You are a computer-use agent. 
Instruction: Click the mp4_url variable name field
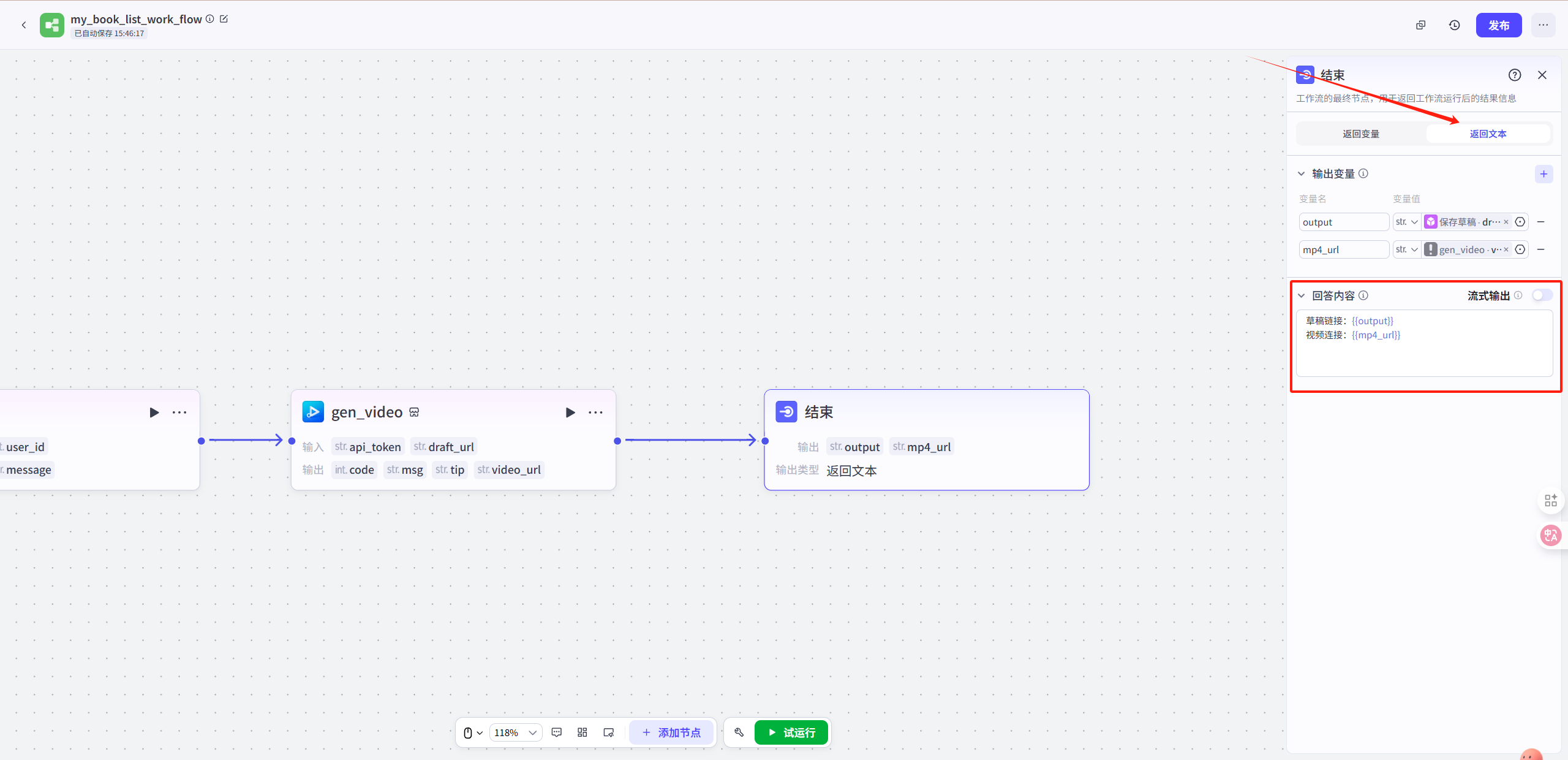[1343, 249]
